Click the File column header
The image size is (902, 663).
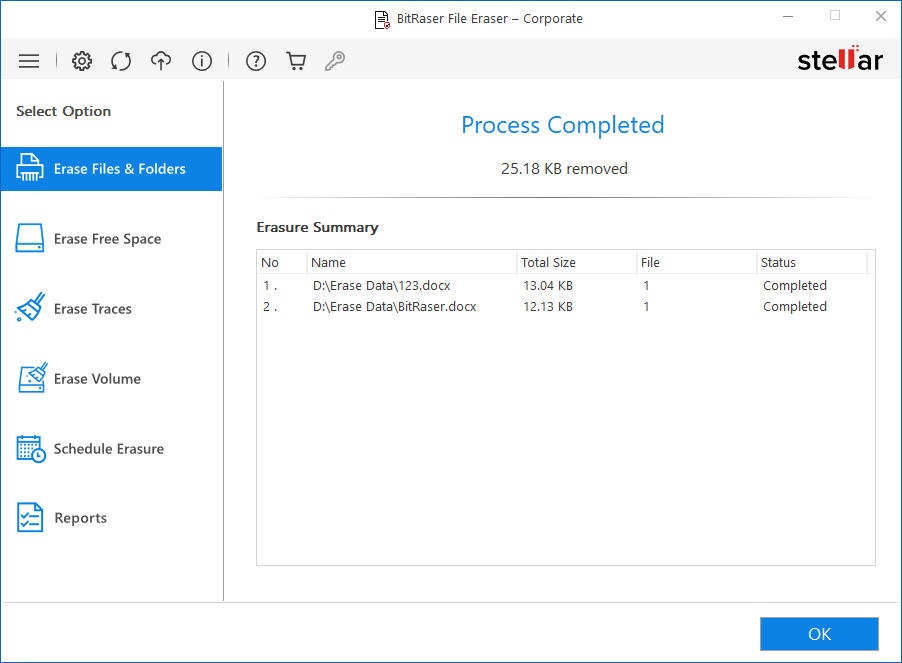(697, 263)
